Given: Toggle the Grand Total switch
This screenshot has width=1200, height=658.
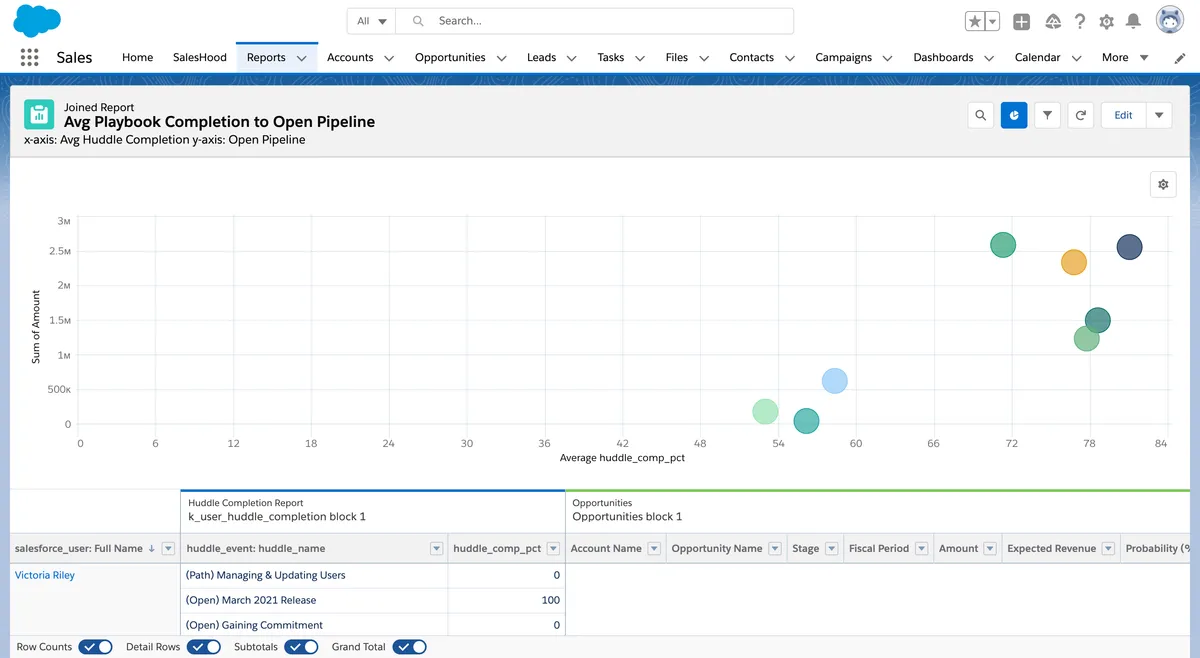Looking at the screenshot, I should point(409,647).
